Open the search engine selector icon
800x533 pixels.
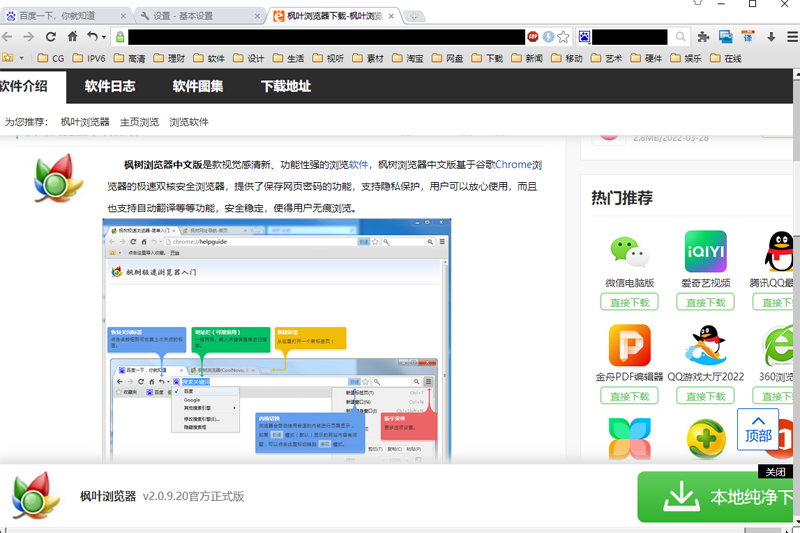[x=584, y=37]
